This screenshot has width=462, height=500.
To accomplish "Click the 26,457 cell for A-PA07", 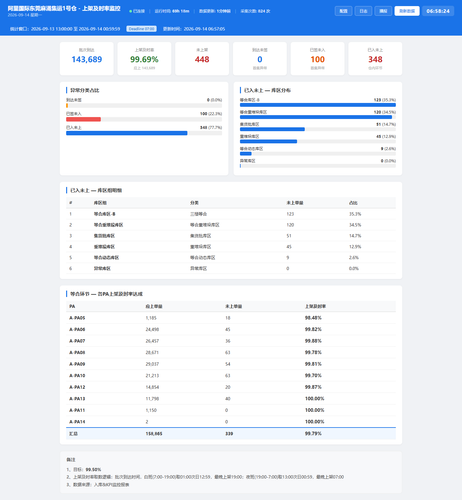I will (x=152, y=341).
